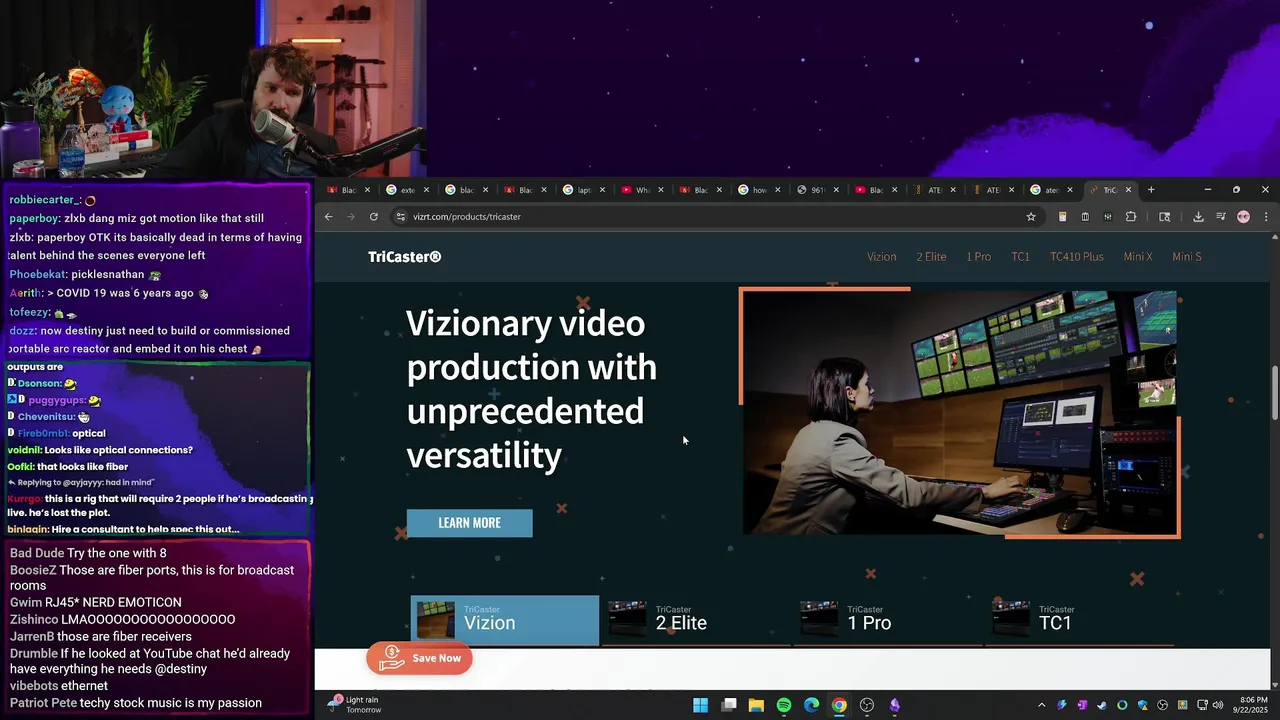This screenshot has width=1280, height=720.
Task: Click the hero image of the production operator
Action: tap(959, 413)
